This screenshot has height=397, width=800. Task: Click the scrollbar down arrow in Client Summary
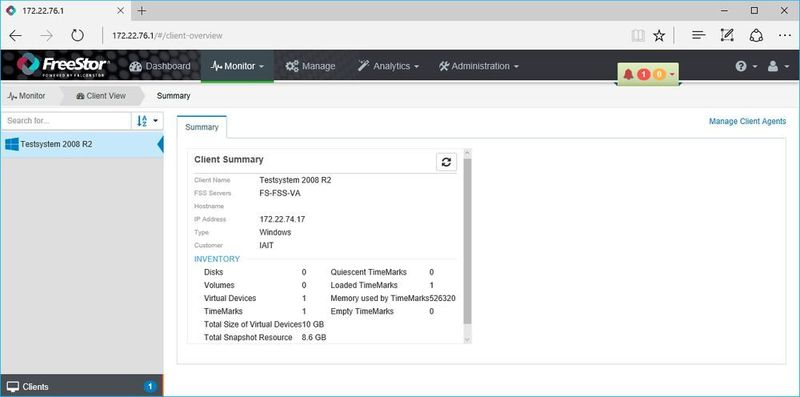(x=467, y=339)
